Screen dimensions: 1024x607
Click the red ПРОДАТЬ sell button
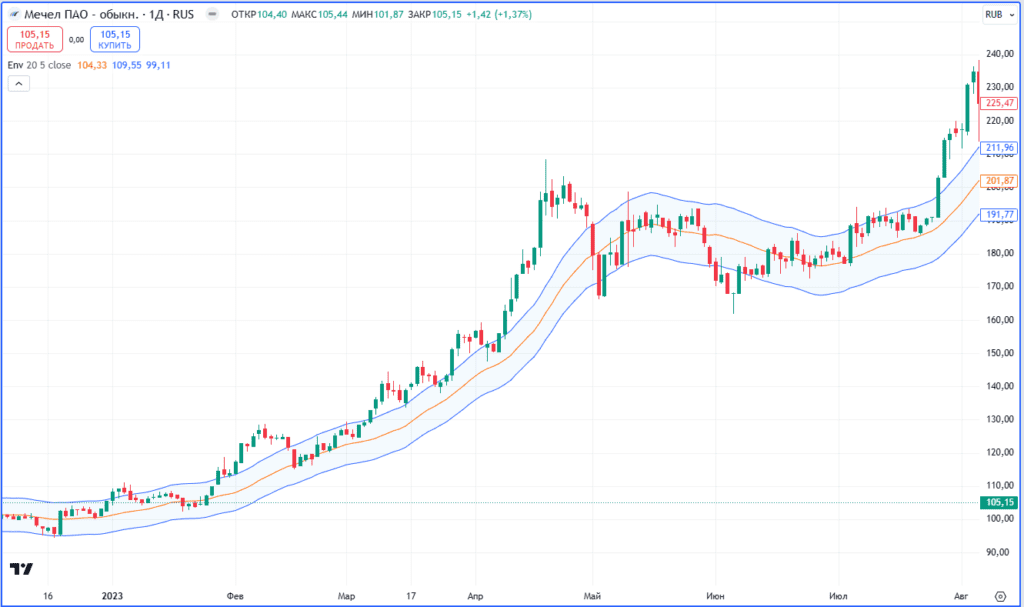tap(35, 39)
